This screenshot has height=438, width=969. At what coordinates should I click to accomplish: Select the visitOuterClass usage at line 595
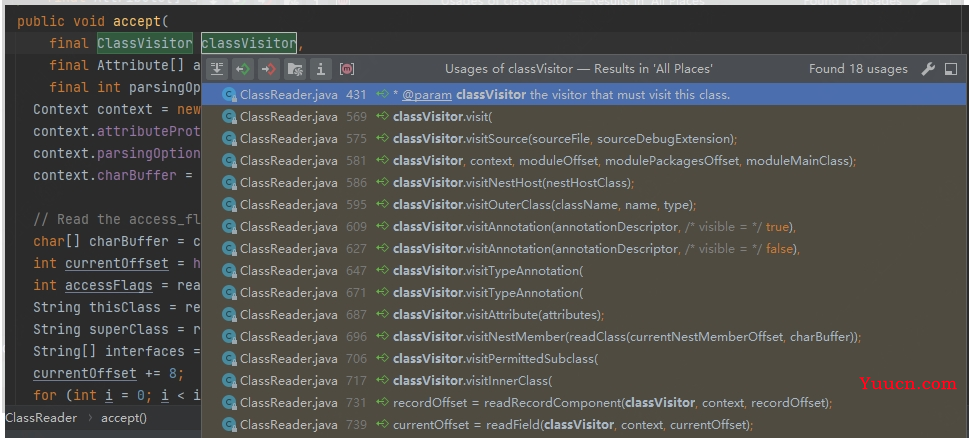point(583,205)
